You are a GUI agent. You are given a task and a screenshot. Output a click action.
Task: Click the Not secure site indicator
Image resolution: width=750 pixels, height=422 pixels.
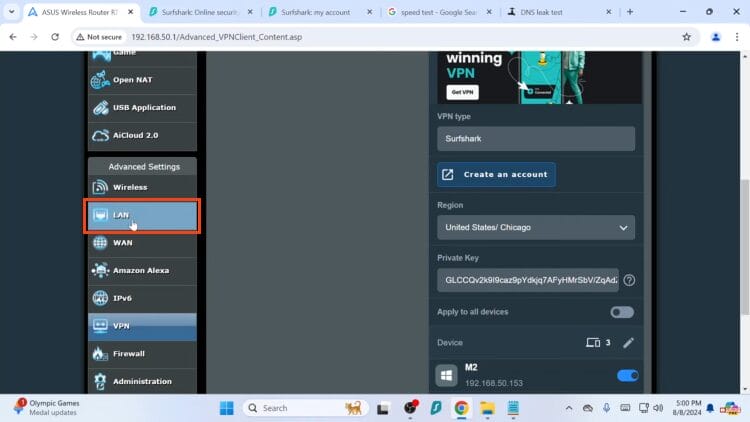[x=99, y=37]
